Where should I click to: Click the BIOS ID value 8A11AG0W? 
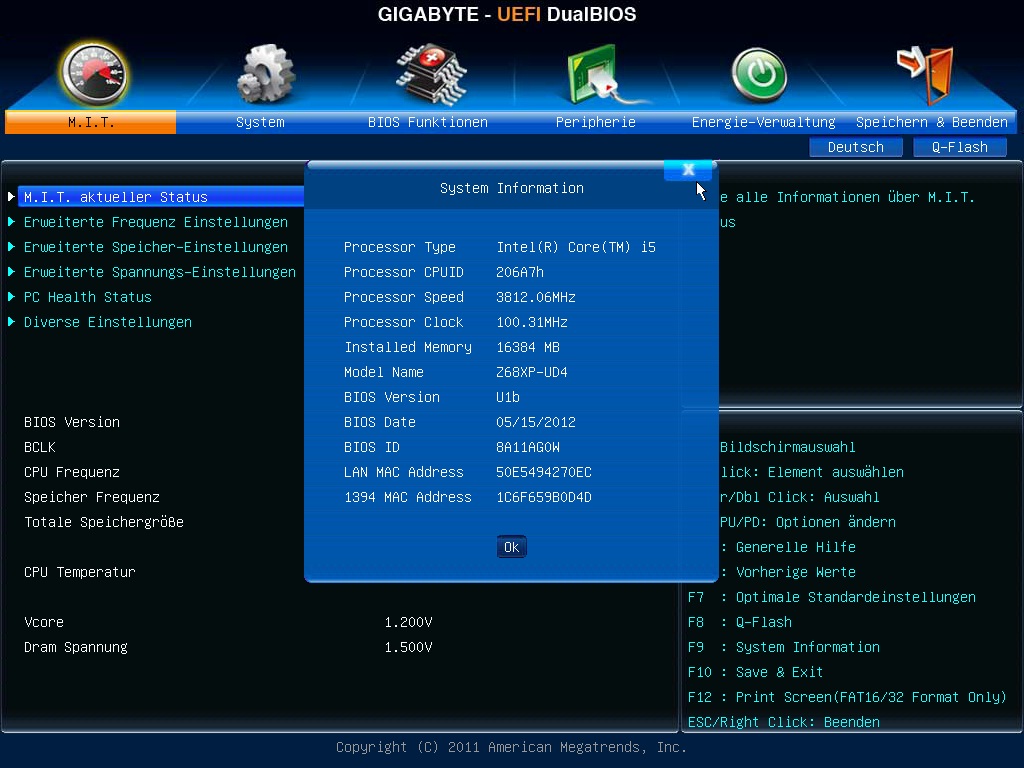point(528,447)
